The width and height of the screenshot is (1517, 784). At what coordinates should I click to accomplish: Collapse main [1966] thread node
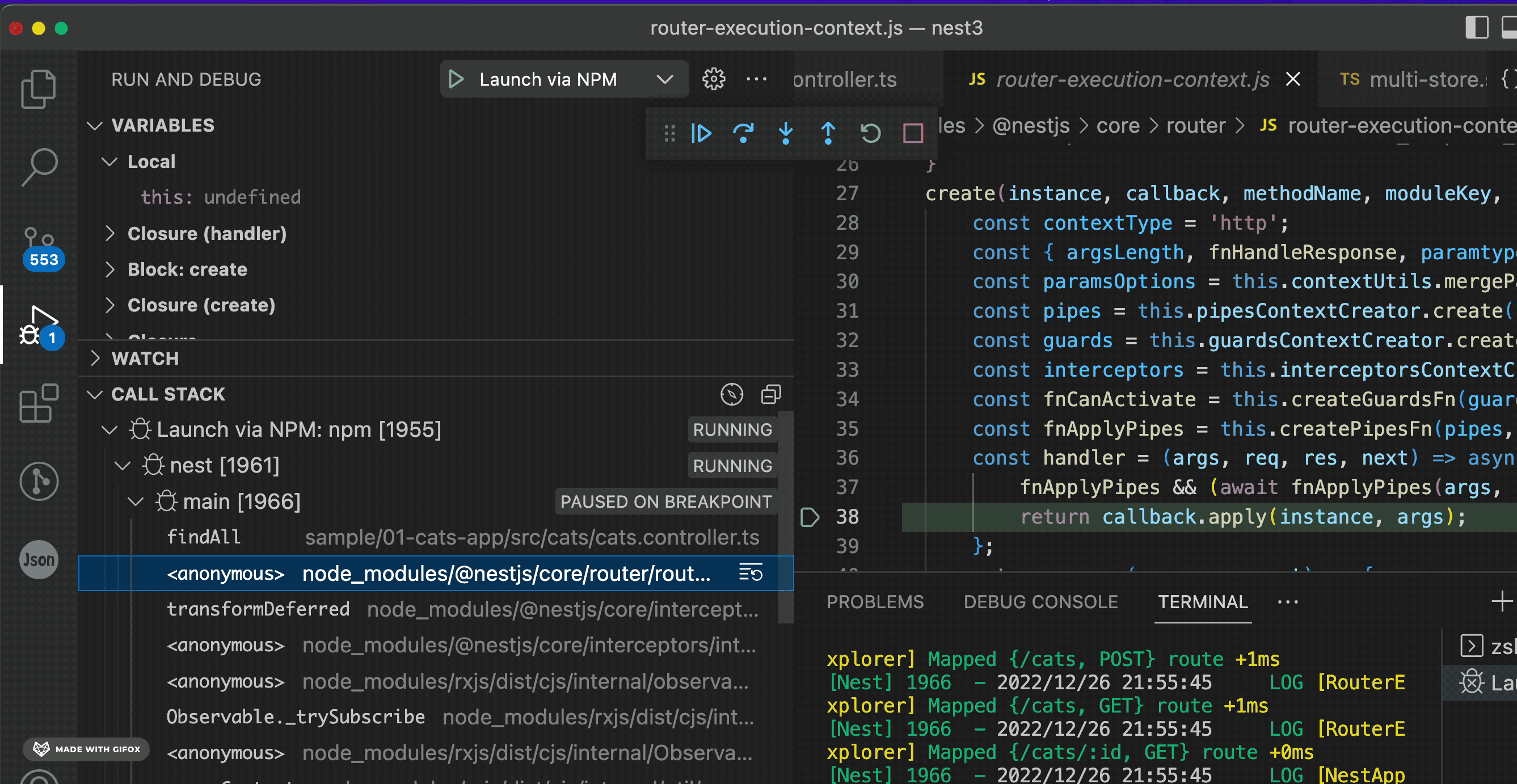click(x=136, y=501)
